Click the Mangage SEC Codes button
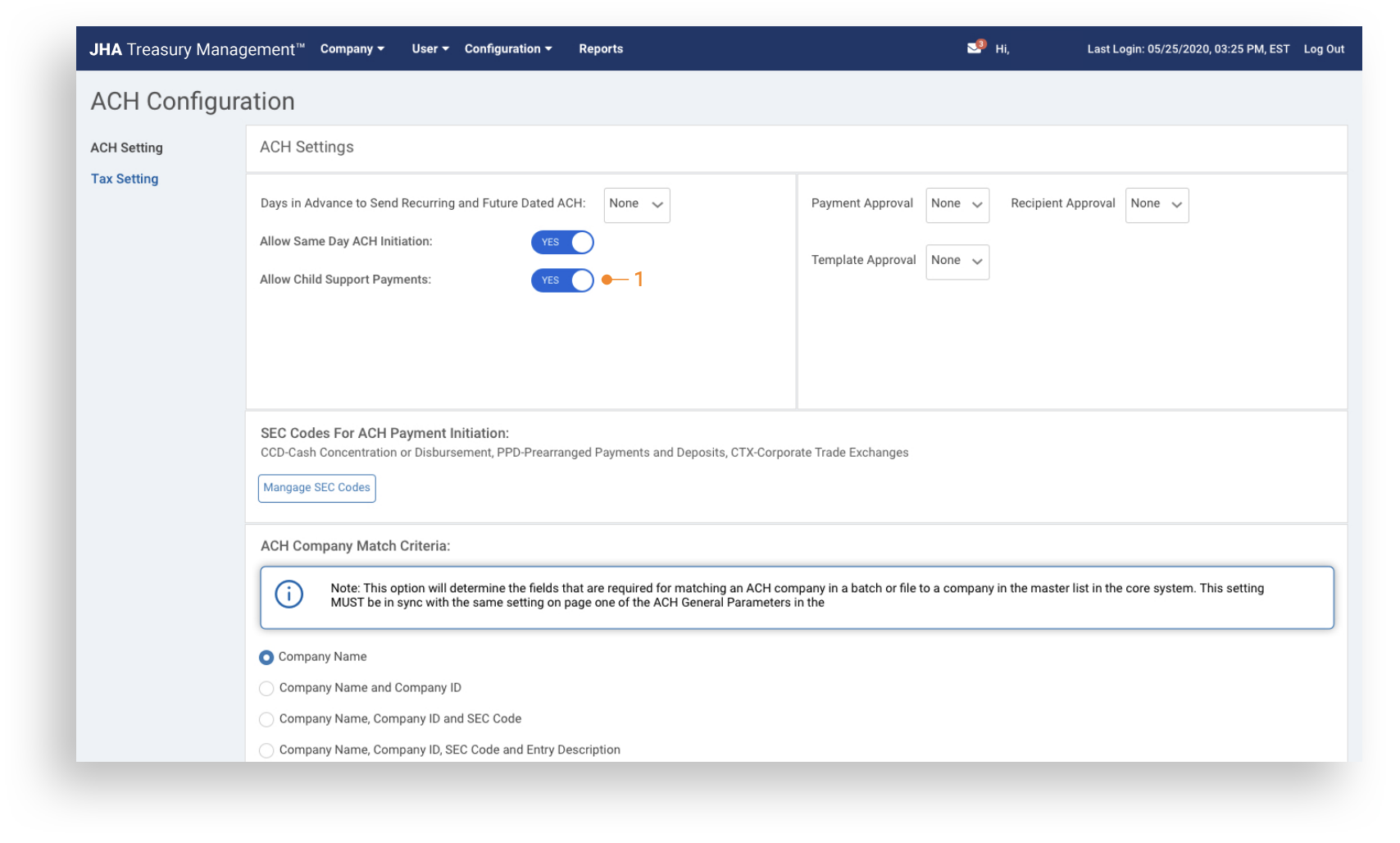1400x843 pixels. click(316, 488)
